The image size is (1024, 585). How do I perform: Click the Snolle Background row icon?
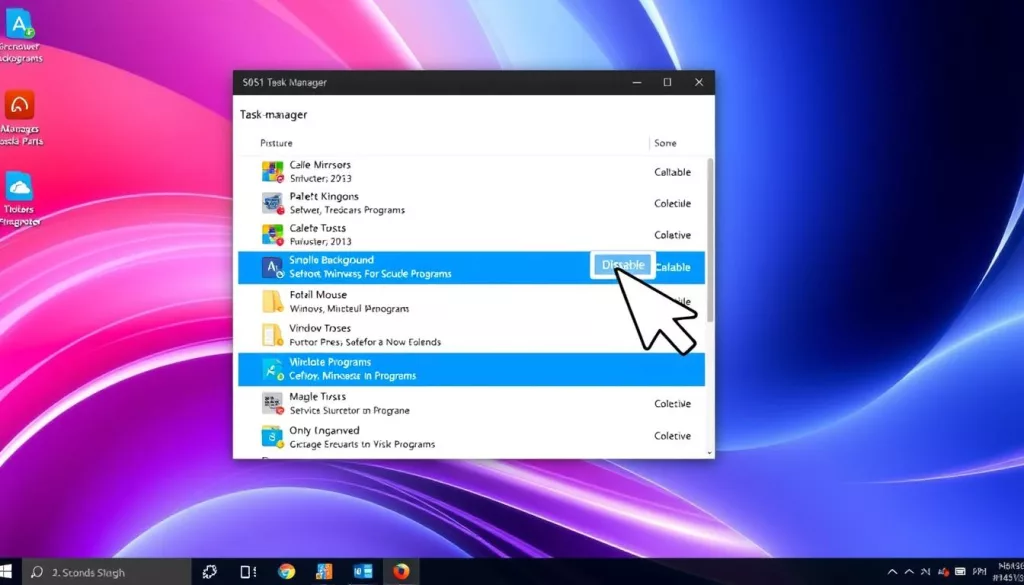(x=272, y=268)
